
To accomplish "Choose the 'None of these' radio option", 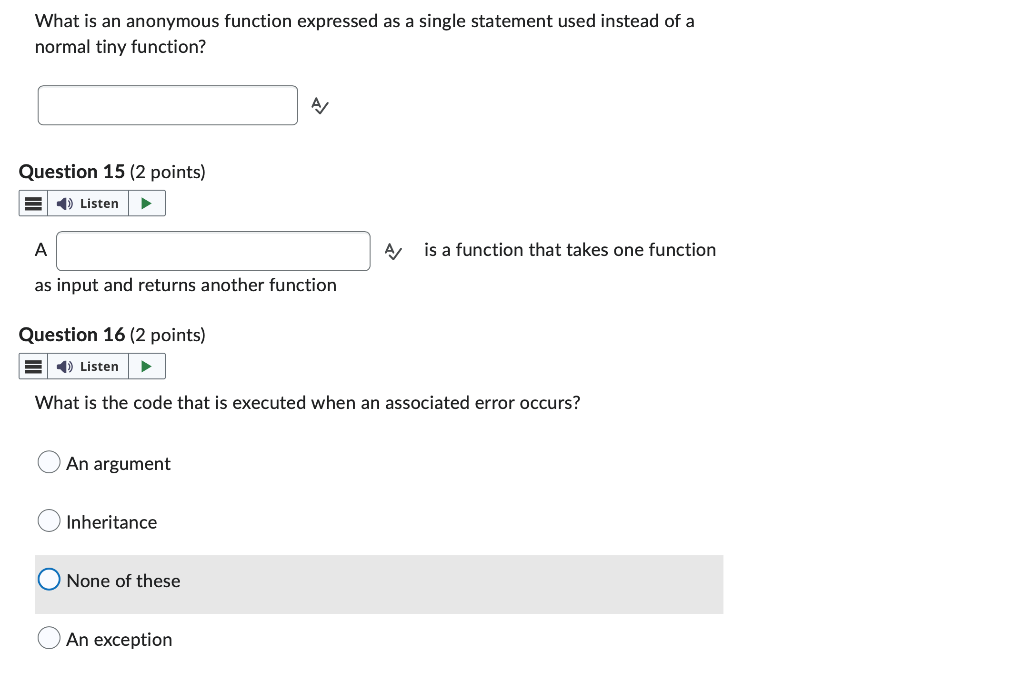I will pyautogui.click(x=49, y=580).
